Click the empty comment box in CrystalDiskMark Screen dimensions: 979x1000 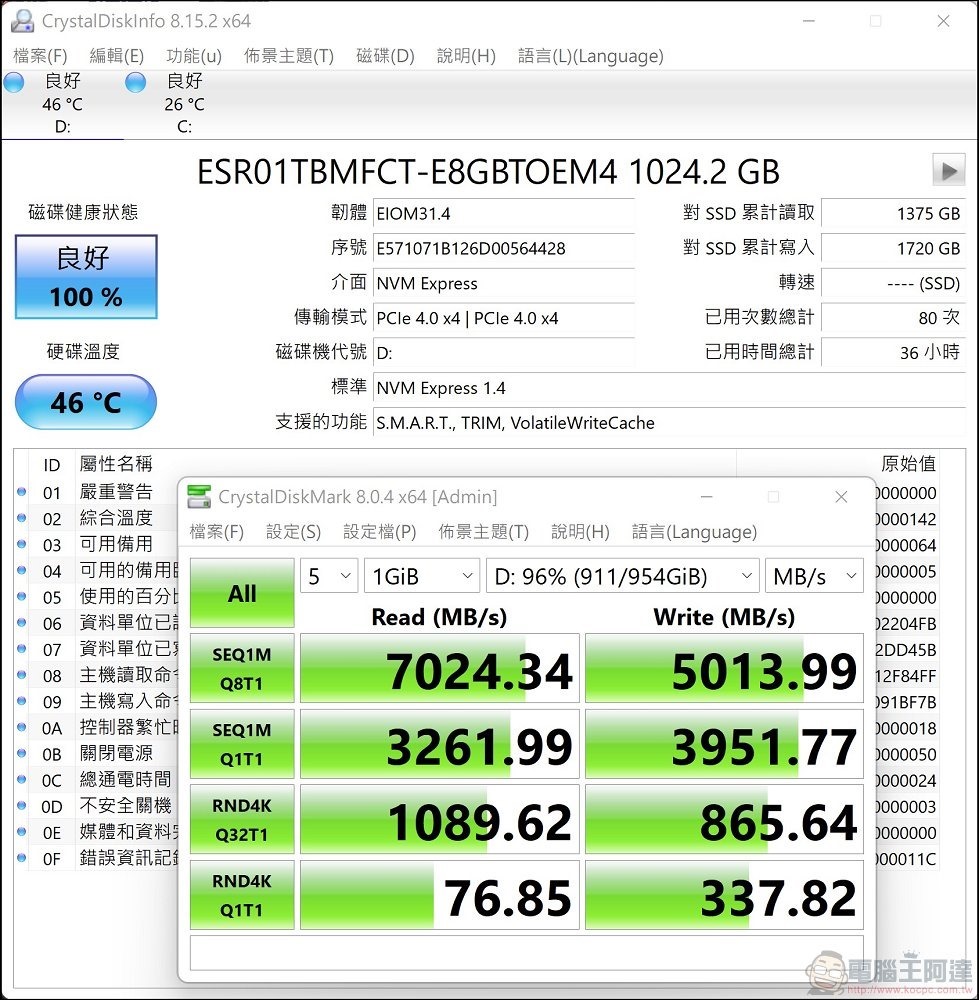[x=527, y=953]
